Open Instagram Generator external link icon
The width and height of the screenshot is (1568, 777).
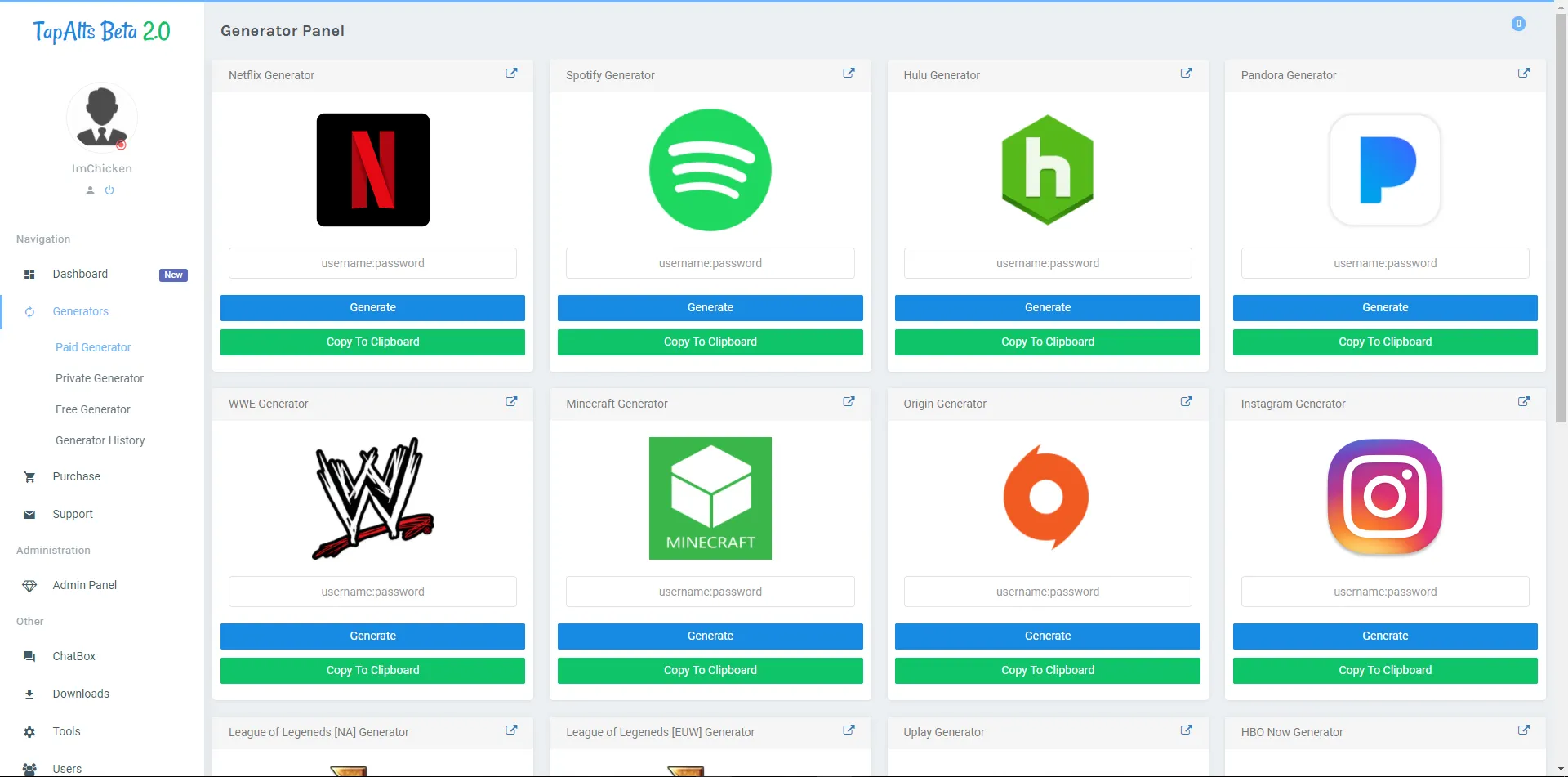1524,401
